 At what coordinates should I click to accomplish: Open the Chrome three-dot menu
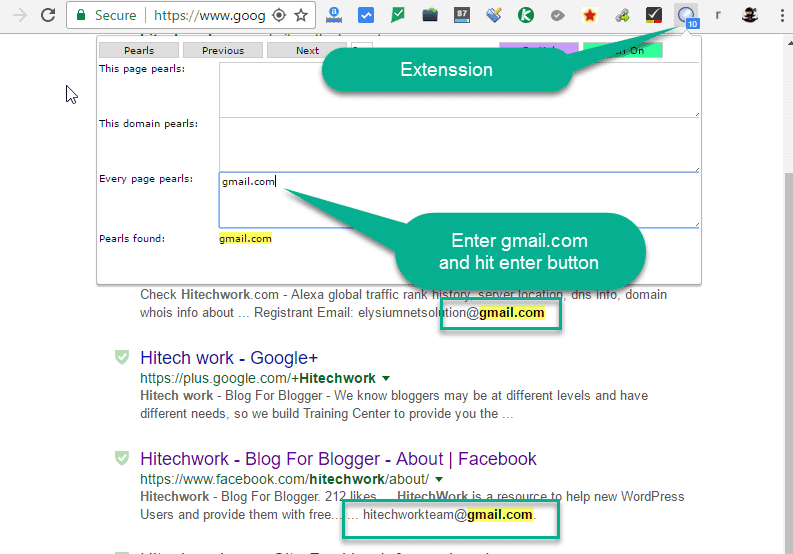[782, 15]
